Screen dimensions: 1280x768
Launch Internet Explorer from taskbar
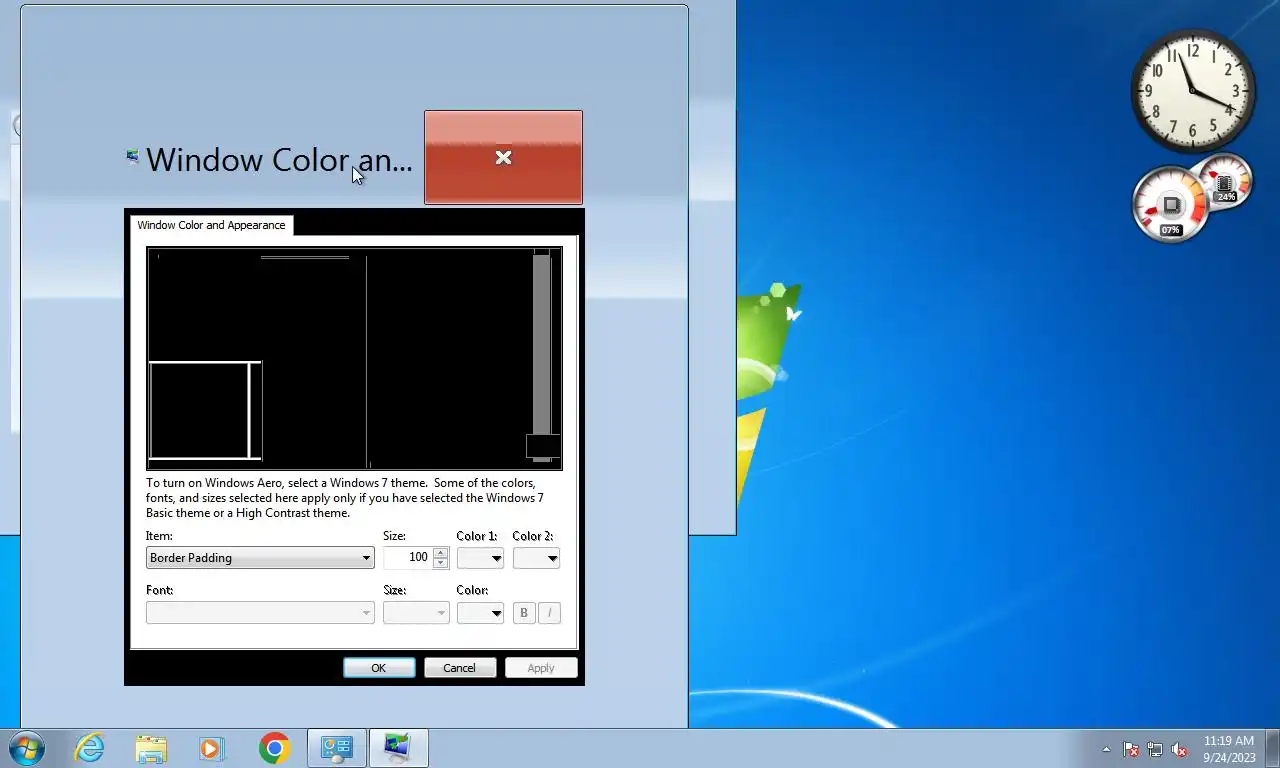tap(90, 748)
